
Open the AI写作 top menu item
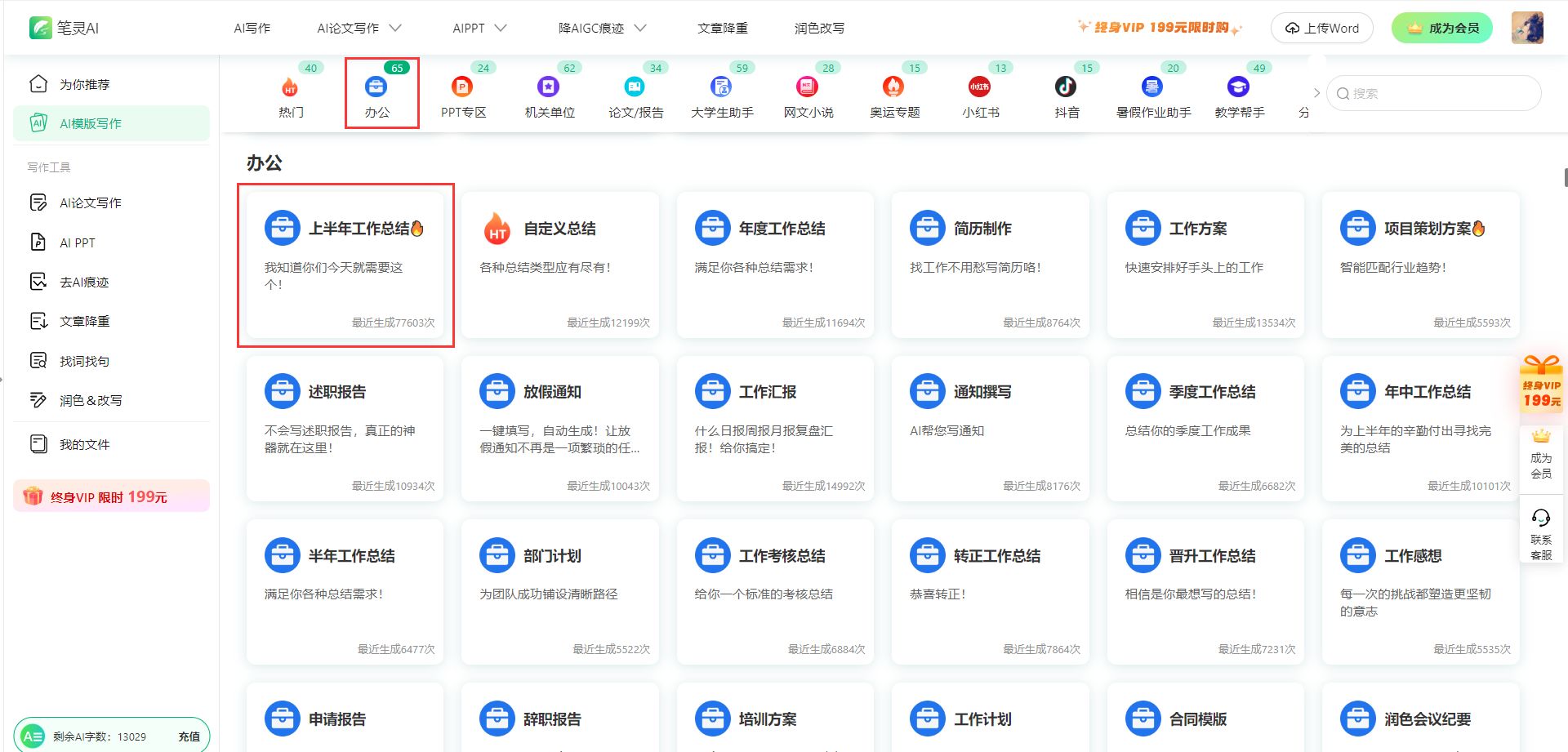(x=252, y=28)
